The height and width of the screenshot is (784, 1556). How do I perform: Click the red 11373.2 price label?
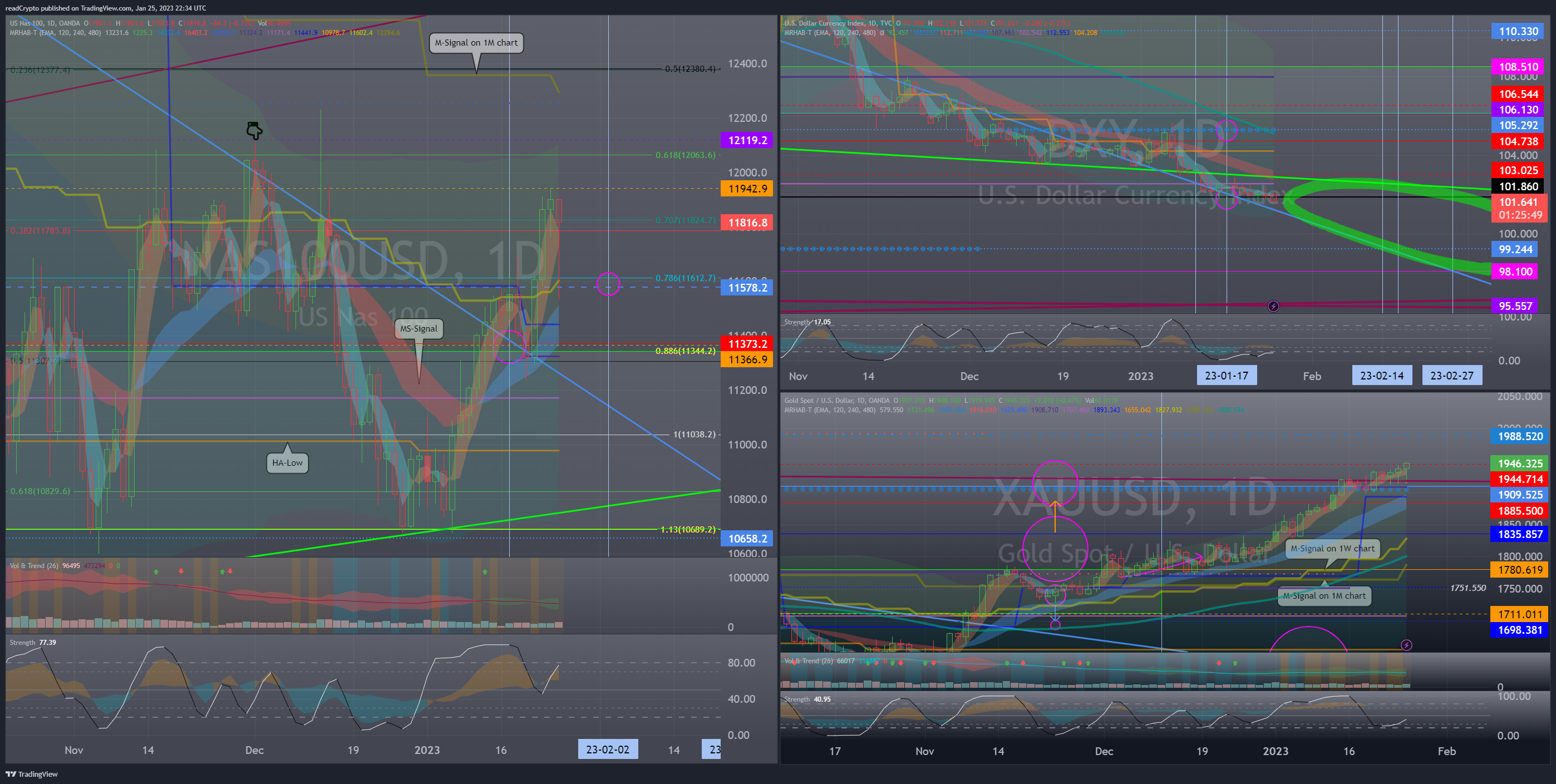(747, 344)
